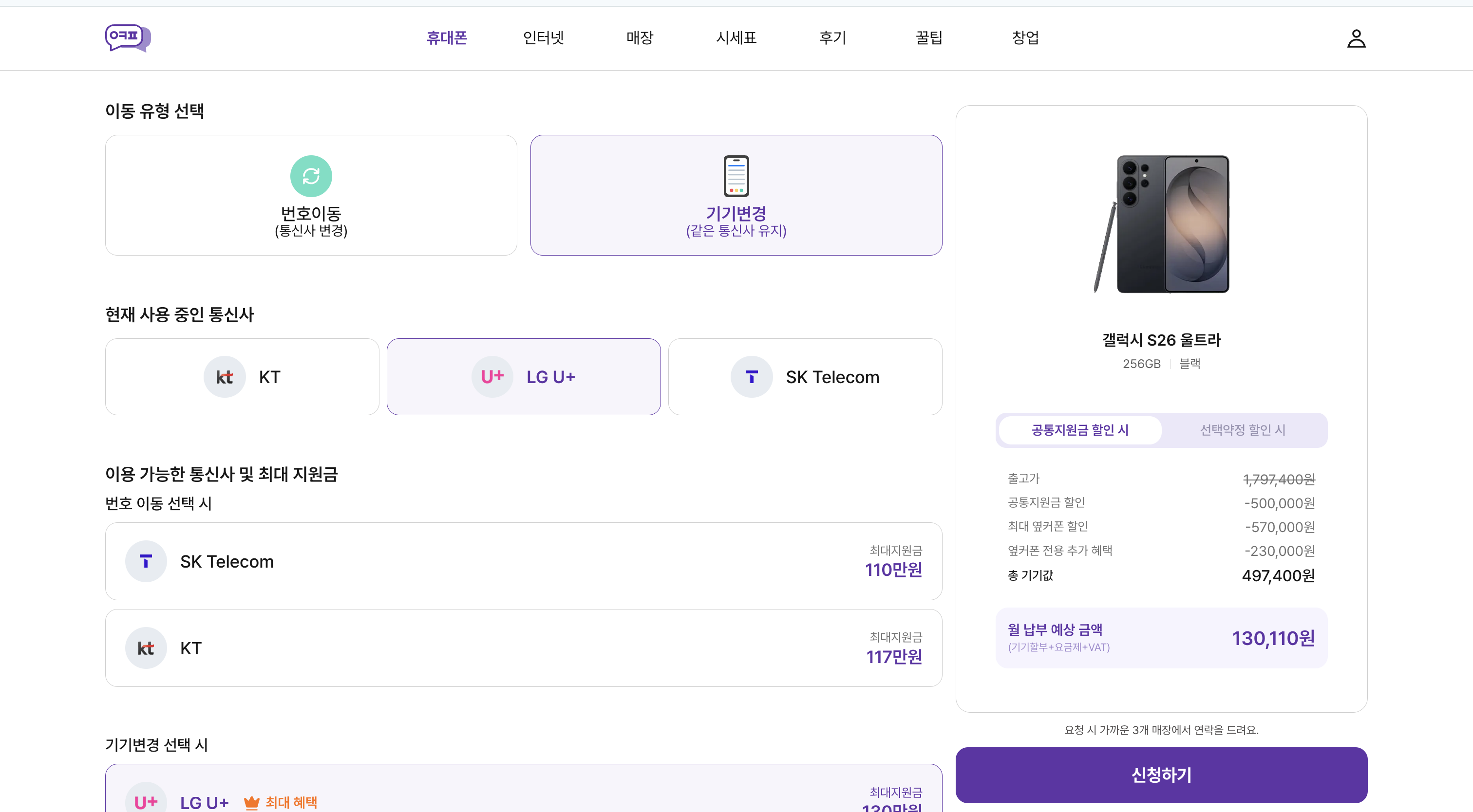Viewport: 1473px width, 812px height.
Task: Choose SK Telecom as current carrier
Action: tap(805, 377)
